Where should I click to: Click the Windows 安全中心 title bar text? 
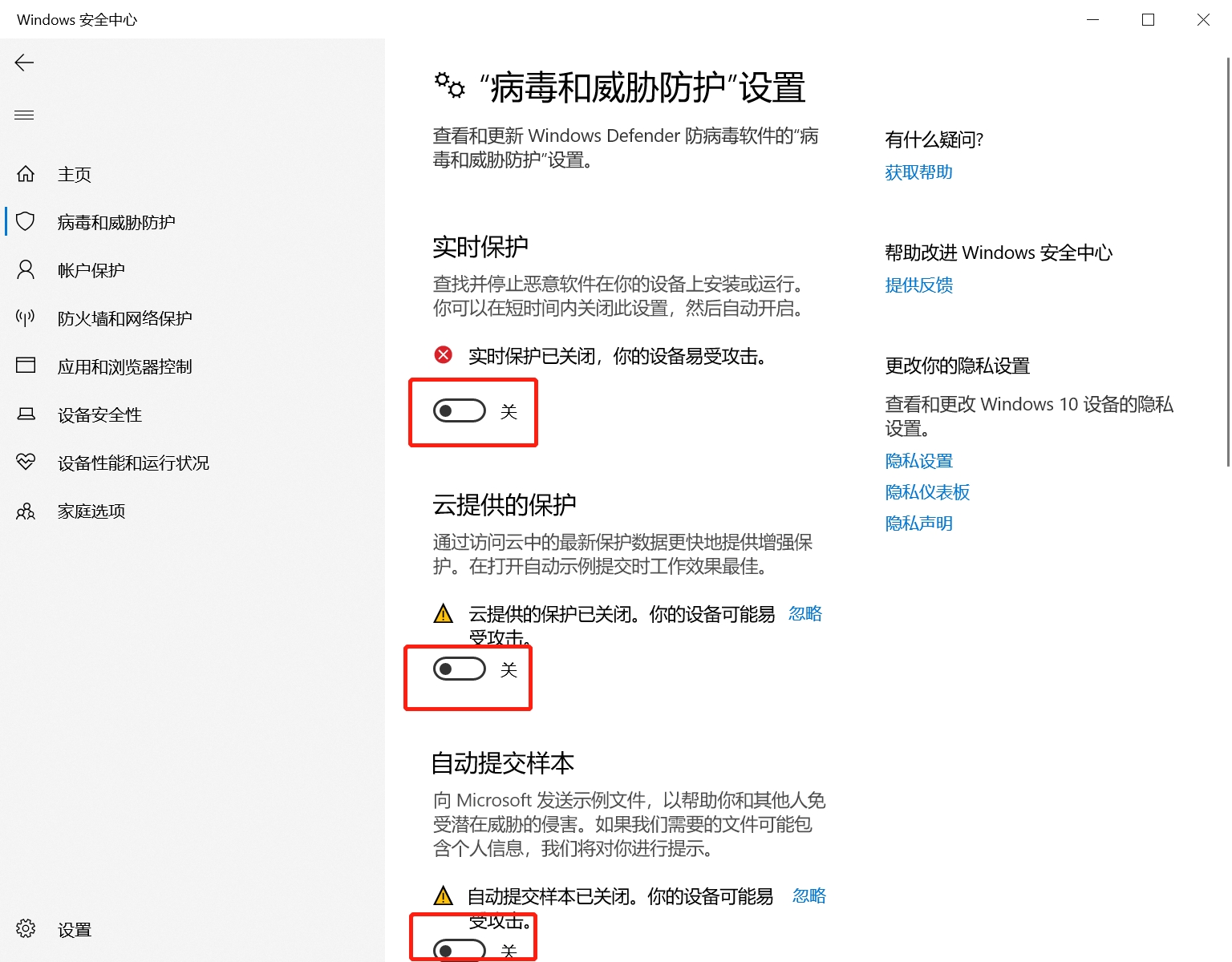coord(77,19)
